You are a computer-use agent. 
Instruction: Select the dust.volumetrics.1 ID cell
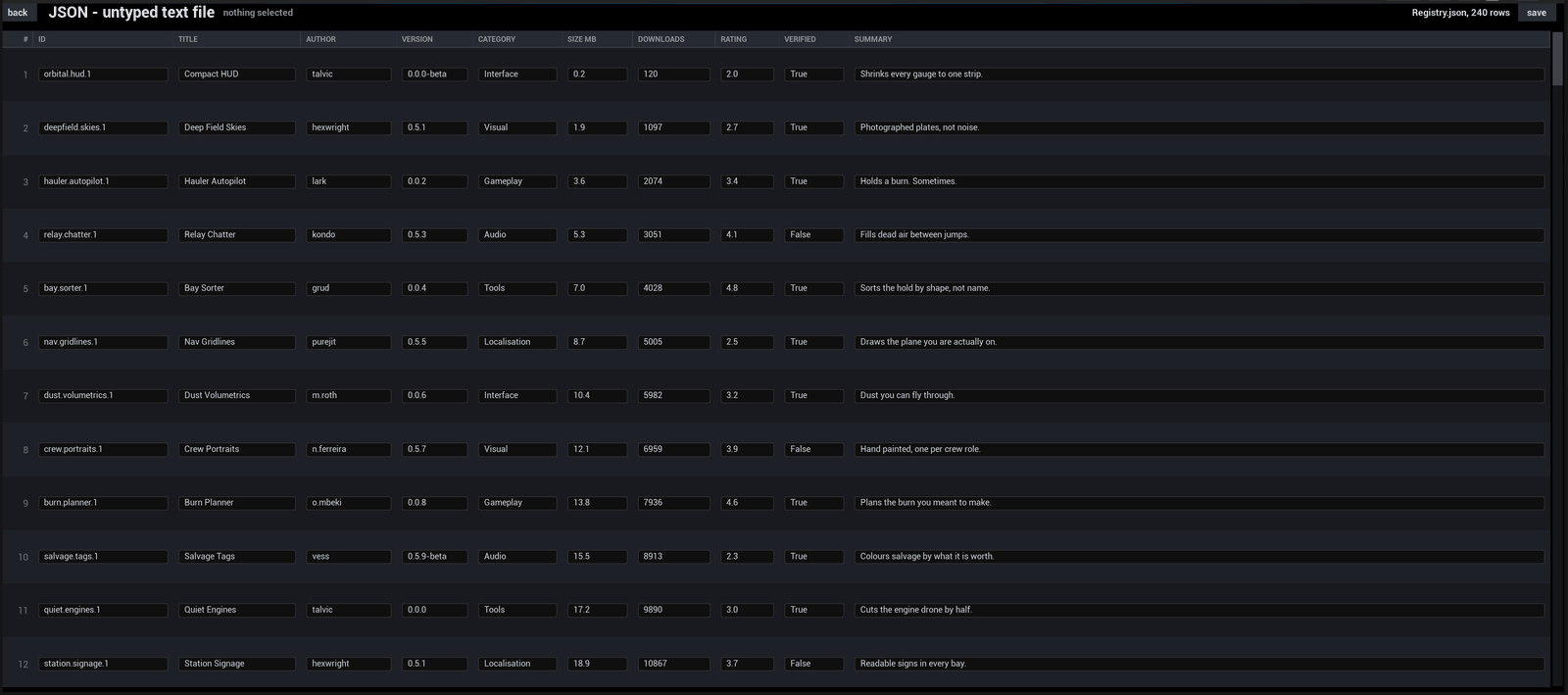pos(103,396)
